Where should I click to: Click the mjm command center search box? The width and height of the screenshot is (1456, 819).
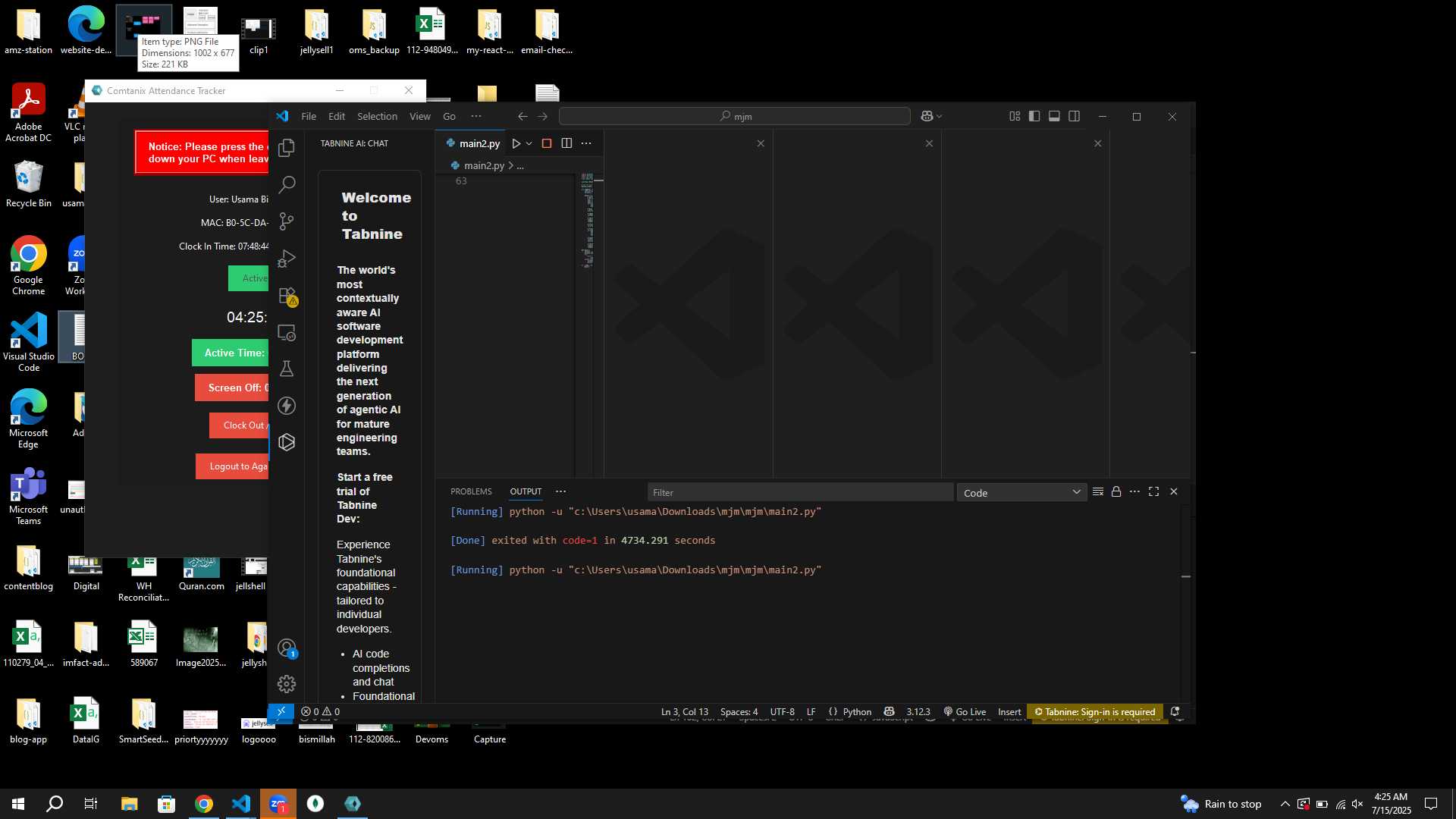tap(734, 116)
